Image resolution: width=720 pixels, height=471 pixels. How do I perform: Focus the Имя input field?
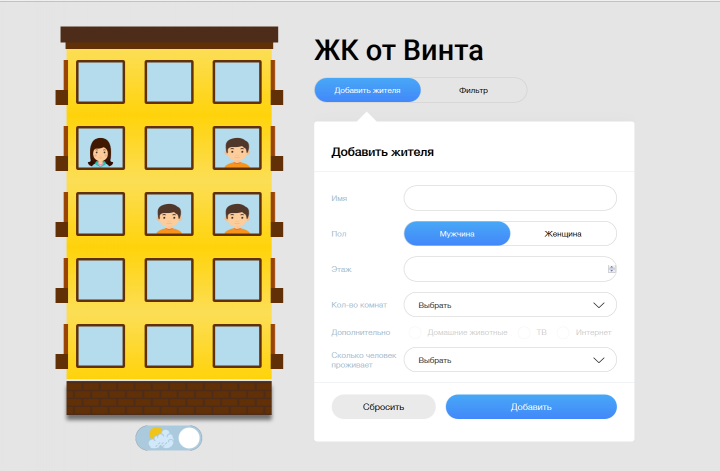coord(510,198)
